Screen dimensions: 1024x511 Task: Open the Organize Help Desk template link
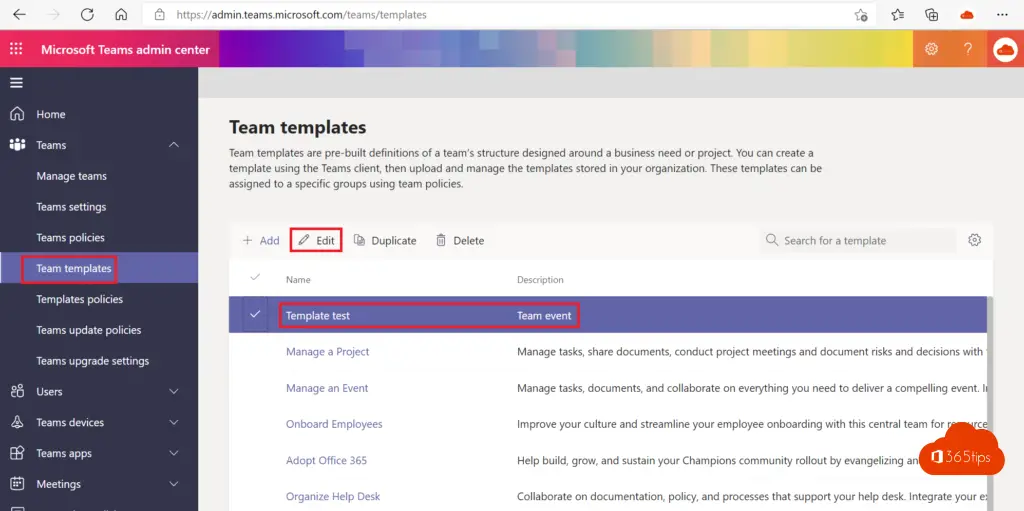click(333, 497)
